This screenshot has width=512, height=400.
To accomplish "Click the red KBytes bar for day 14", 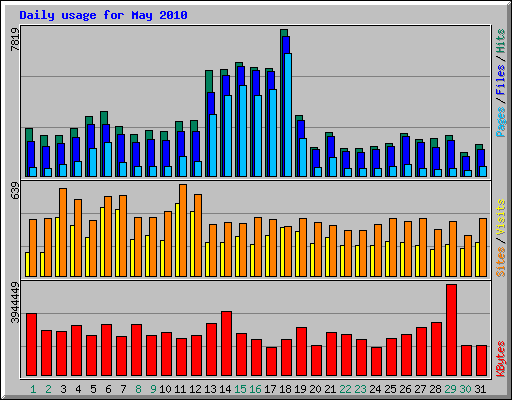I will click(227, 344).
